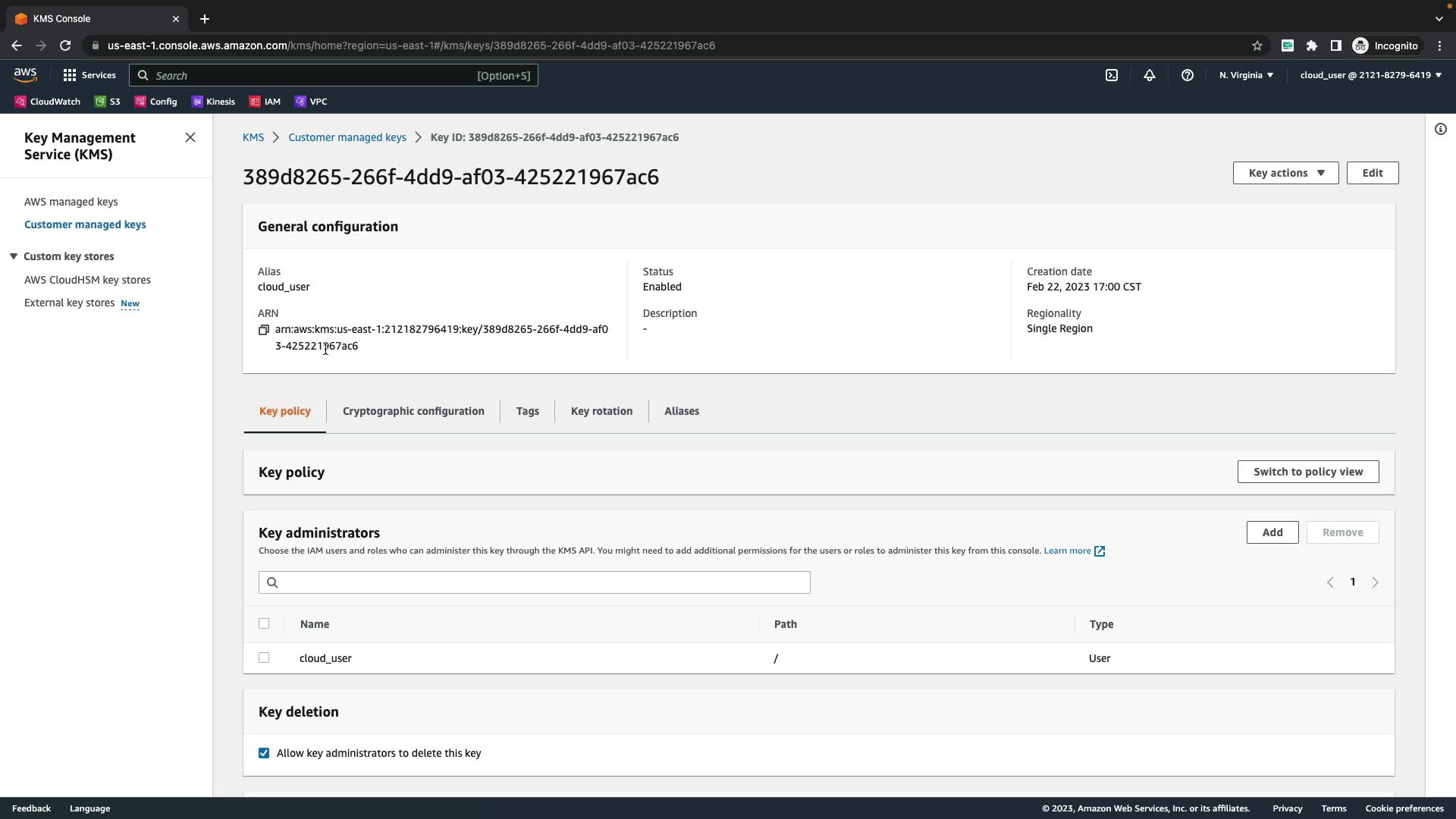1456x819 pixels.
Task: Expand the Key actions dropdown
Action: pyautogui.click(x=1285, y=173)
